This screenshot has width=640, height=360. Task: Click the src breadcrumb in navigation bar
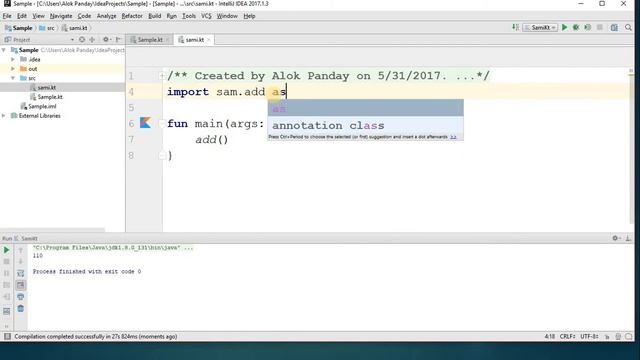click(x=47, y=28)
